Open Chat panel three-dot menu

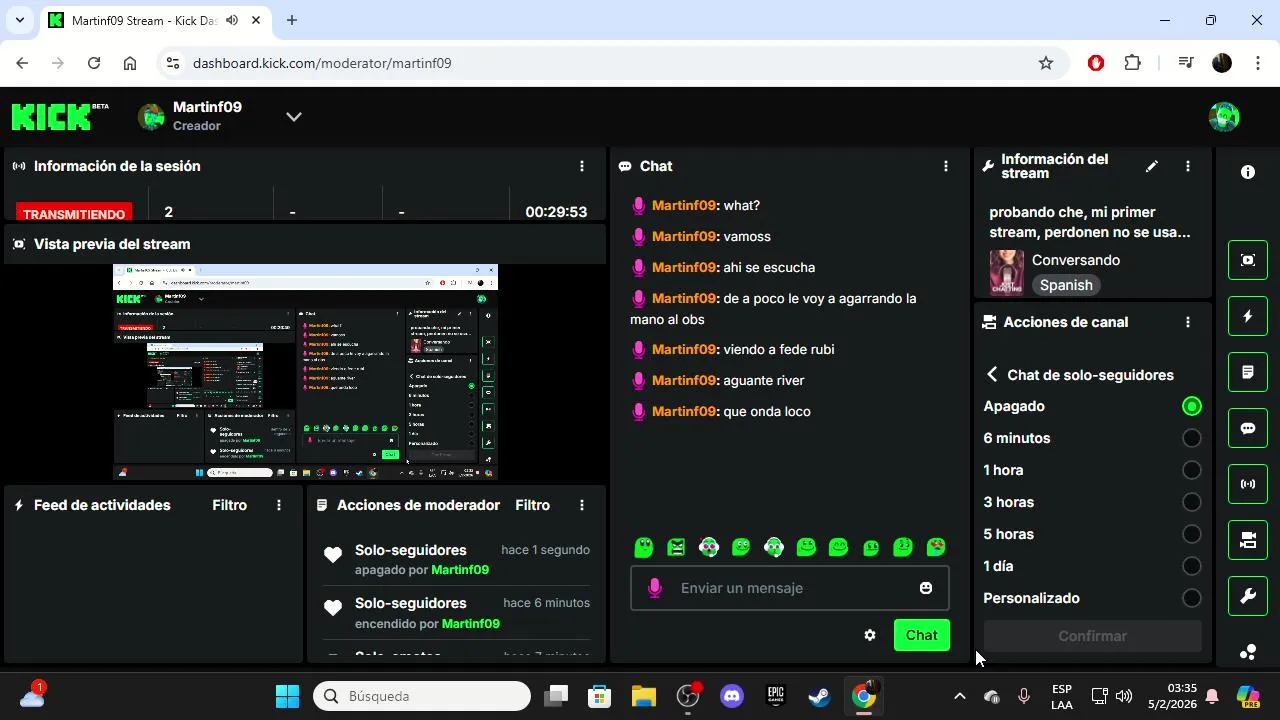coord(946,166)
